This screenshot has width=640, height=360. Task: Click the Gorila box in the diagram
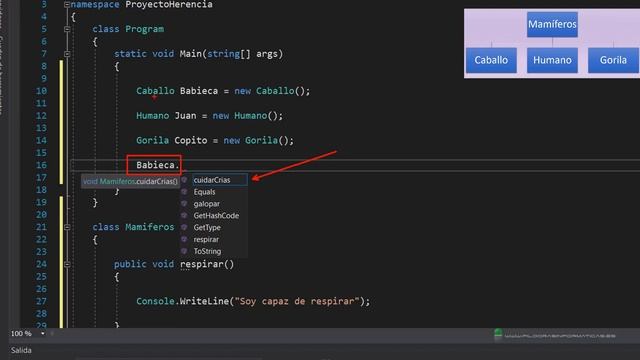coord(613,60)
